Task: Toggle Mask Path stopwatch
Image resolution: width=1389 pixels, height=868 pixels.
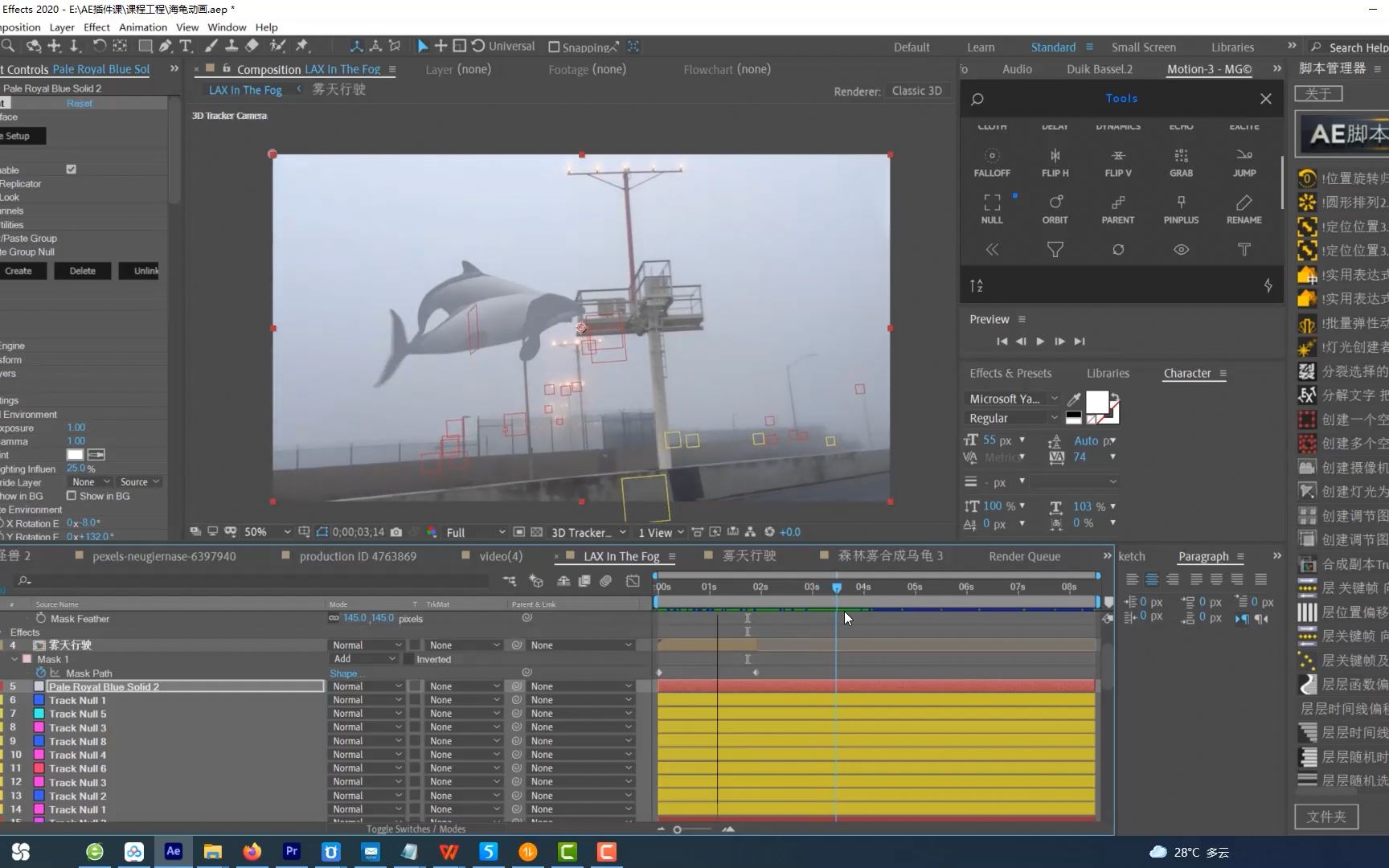Action: [x=41, y=673]
